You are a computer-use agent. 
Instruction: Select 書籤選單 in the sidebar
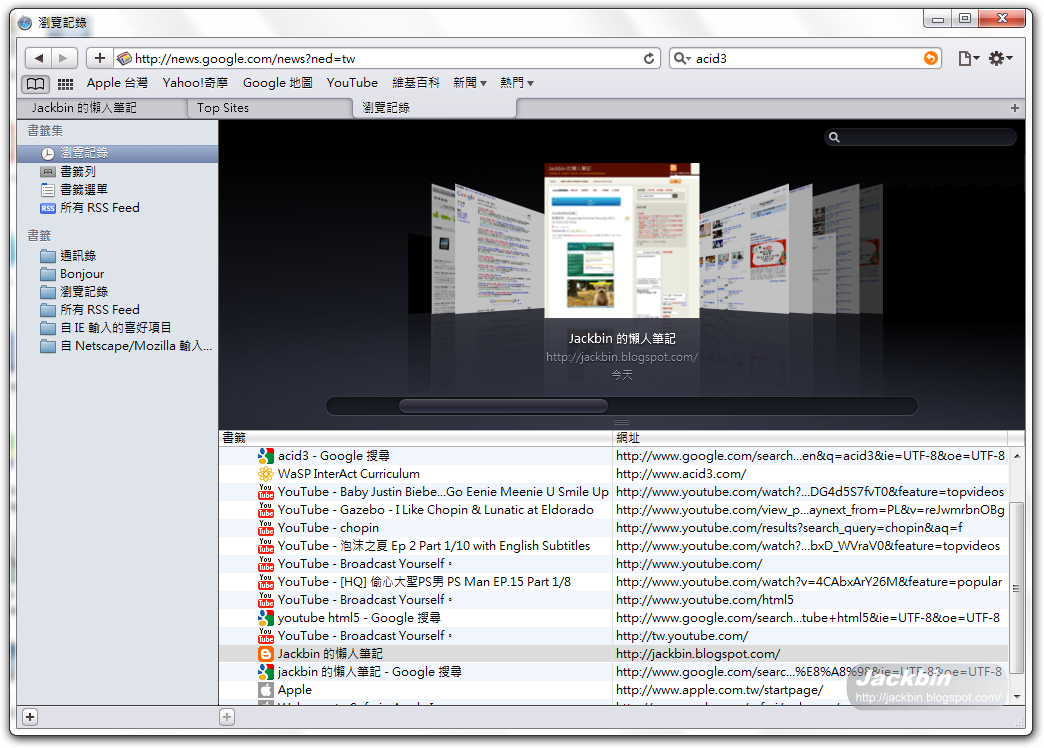point(117,190)
